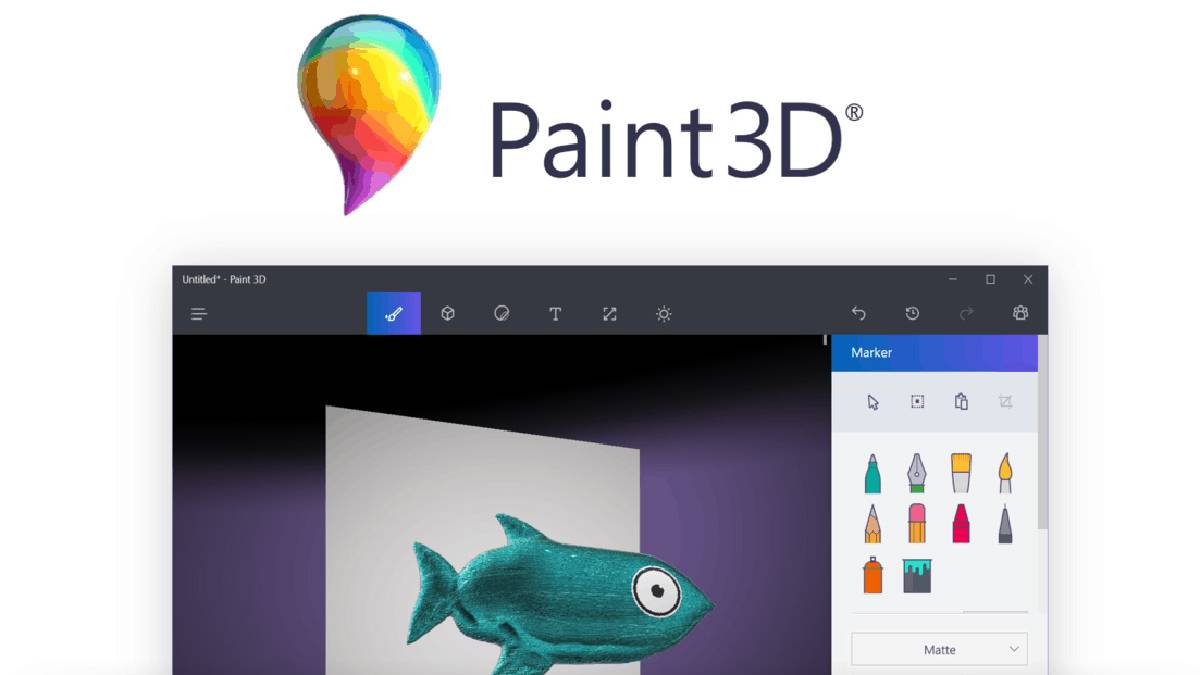
Task: Select the Watercolor brush
Action: (1006, 473)
